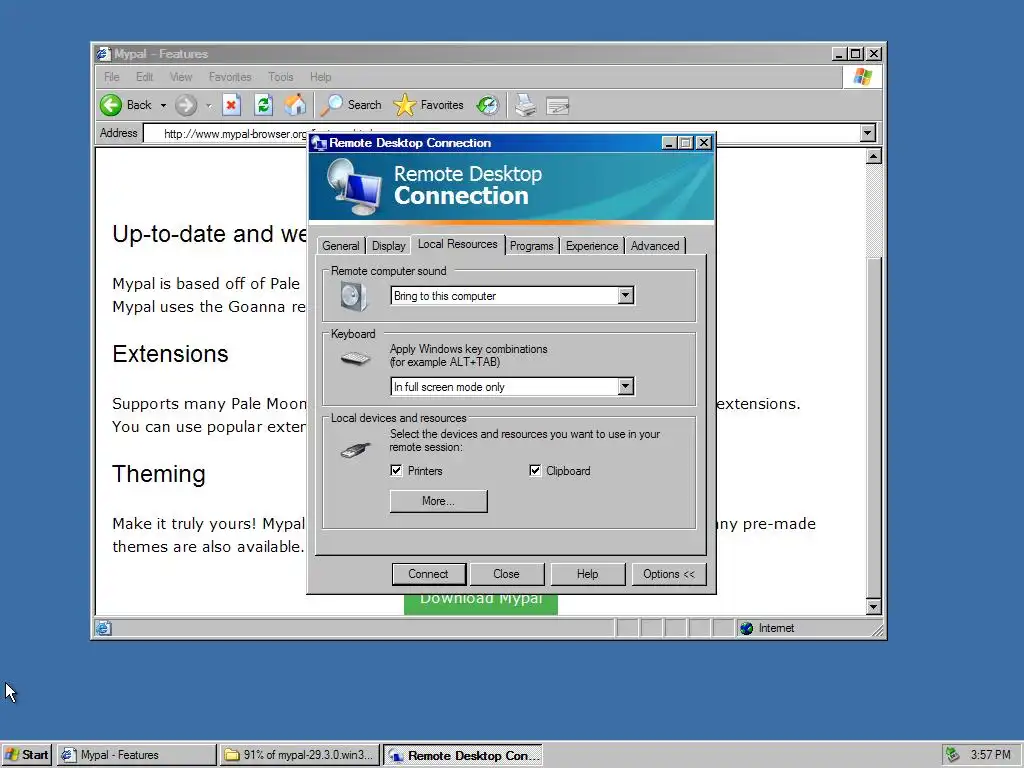This screenshot has height=768, width=1024.
Task: Click the Forward arrow icon in the browser toolbar
Action: [186, 105]
